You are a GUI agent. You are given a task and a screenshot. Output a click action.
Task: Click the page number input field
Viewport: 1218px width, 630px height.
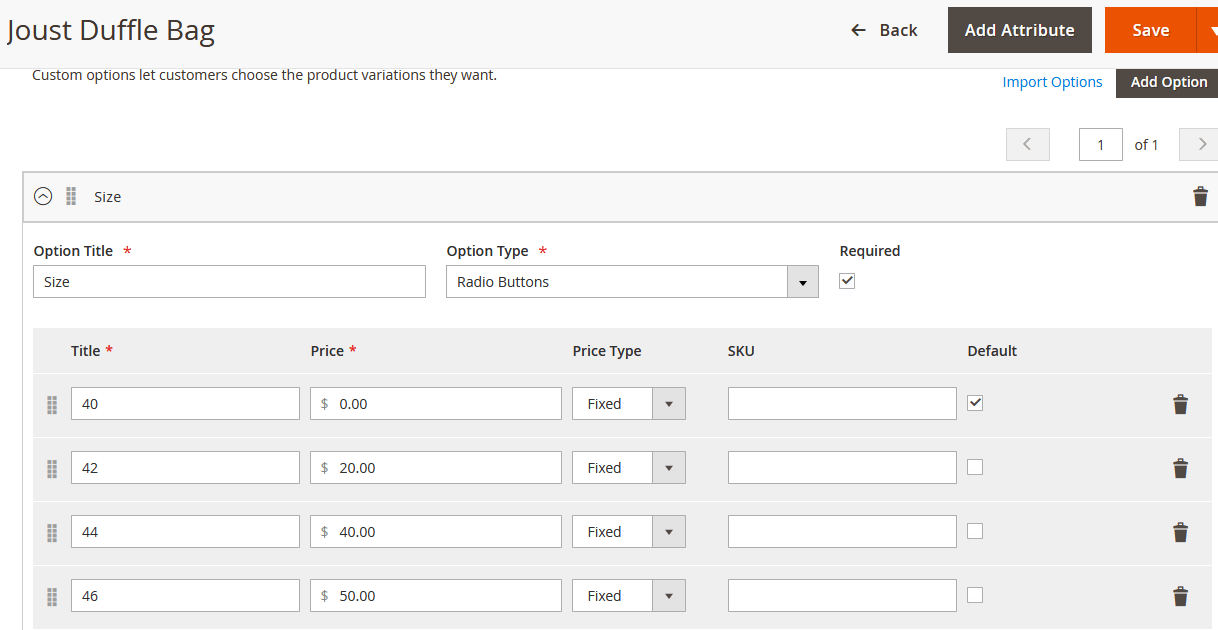coord(1100,144)
